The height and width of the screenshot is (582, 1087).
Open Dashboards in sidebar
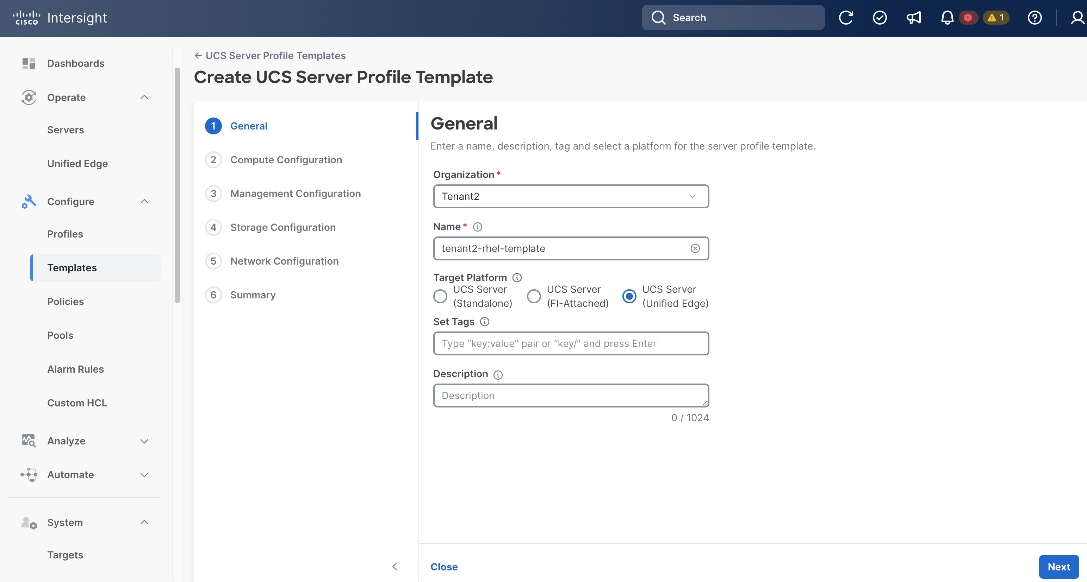pyautogui.click(x=76, y=63)
